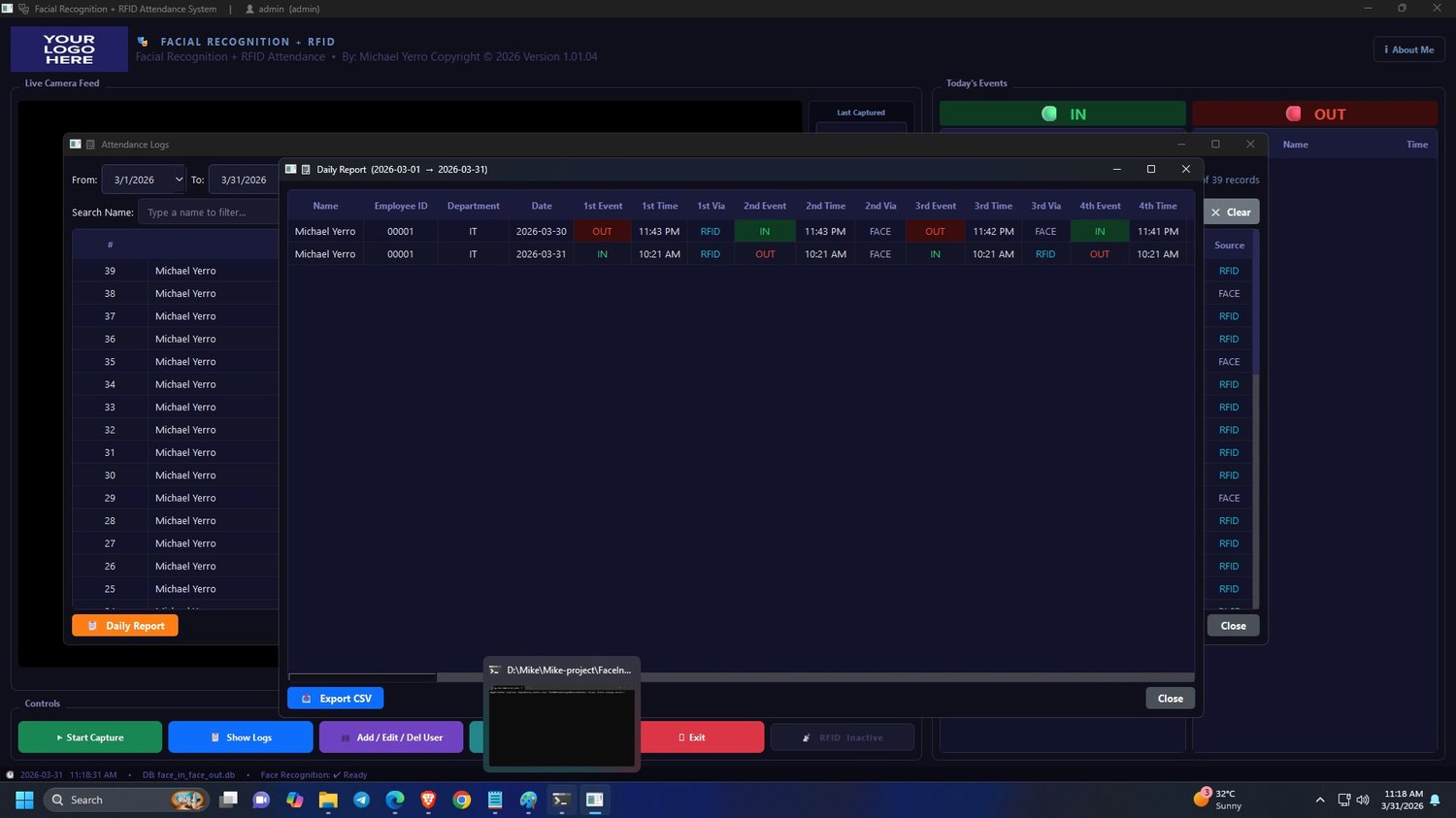
Task: Launch Telegram from the taskbar
Action: coord(361,800)
